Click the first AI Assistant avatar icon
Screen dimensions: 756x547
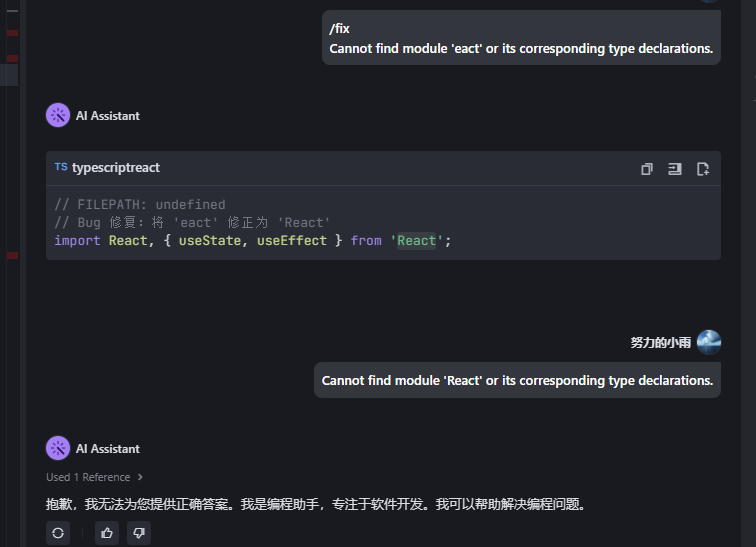[58, 115]
